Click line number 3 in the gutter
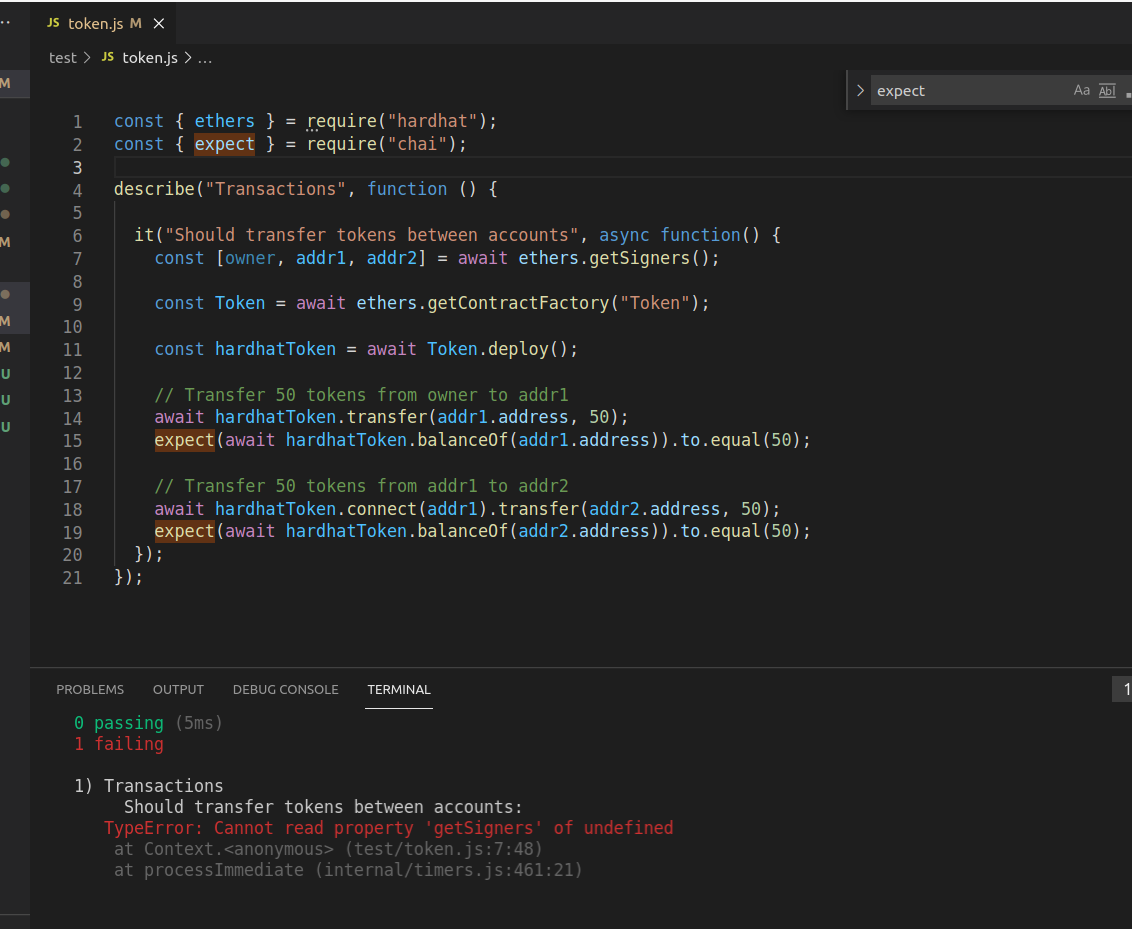 pyautogui.click(x=77, y=167)
